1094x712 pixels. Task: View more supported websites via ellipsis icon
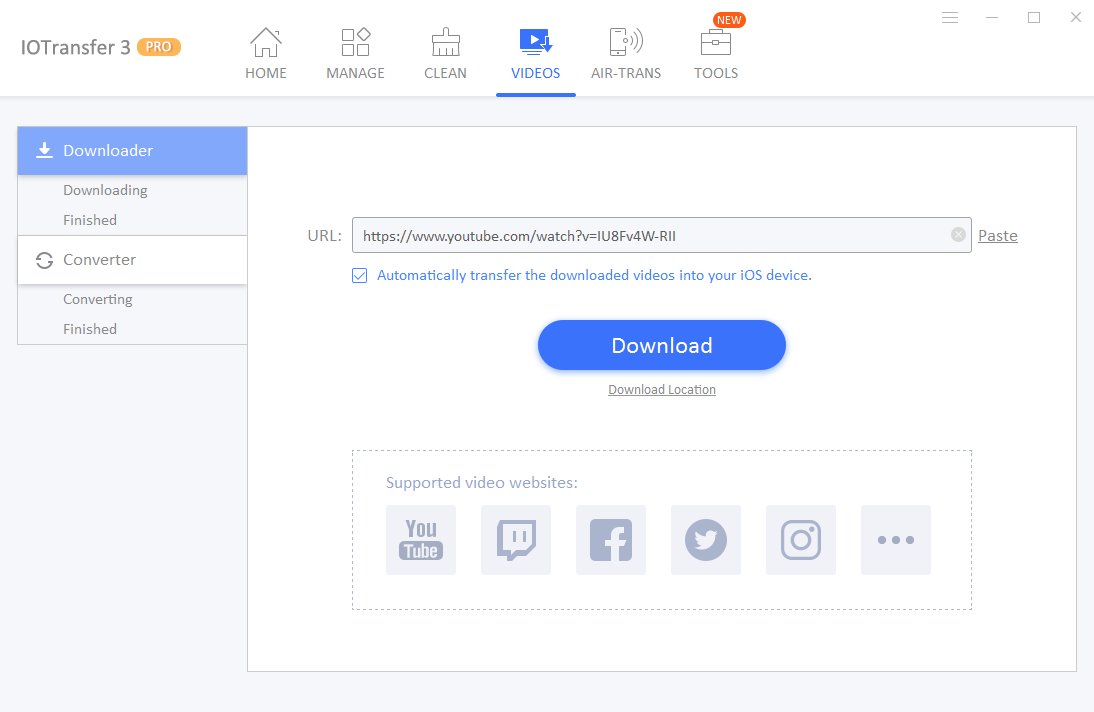coord(895,540)
